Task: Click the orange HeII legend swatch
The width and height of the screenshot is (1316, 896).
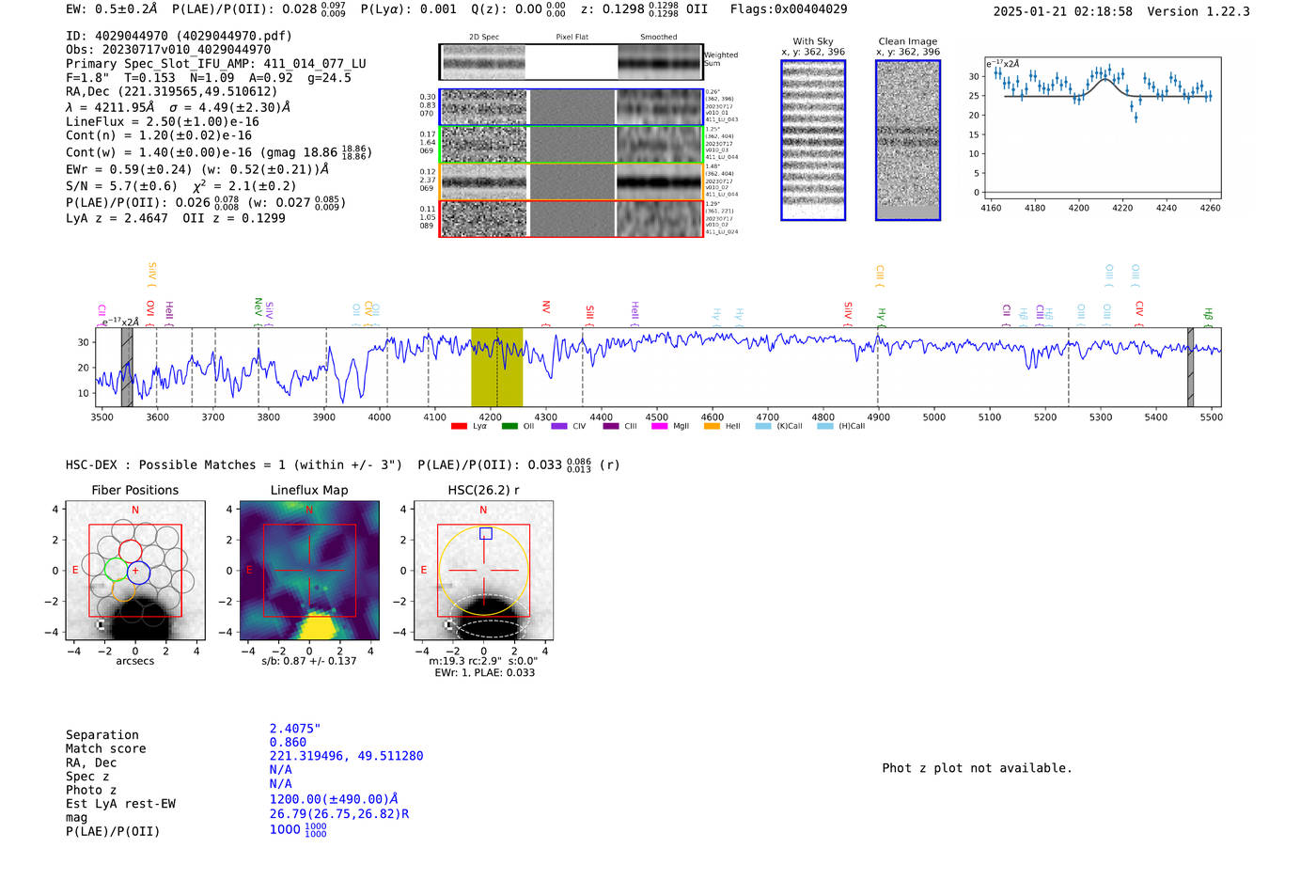Action: [x=712, y=427]
